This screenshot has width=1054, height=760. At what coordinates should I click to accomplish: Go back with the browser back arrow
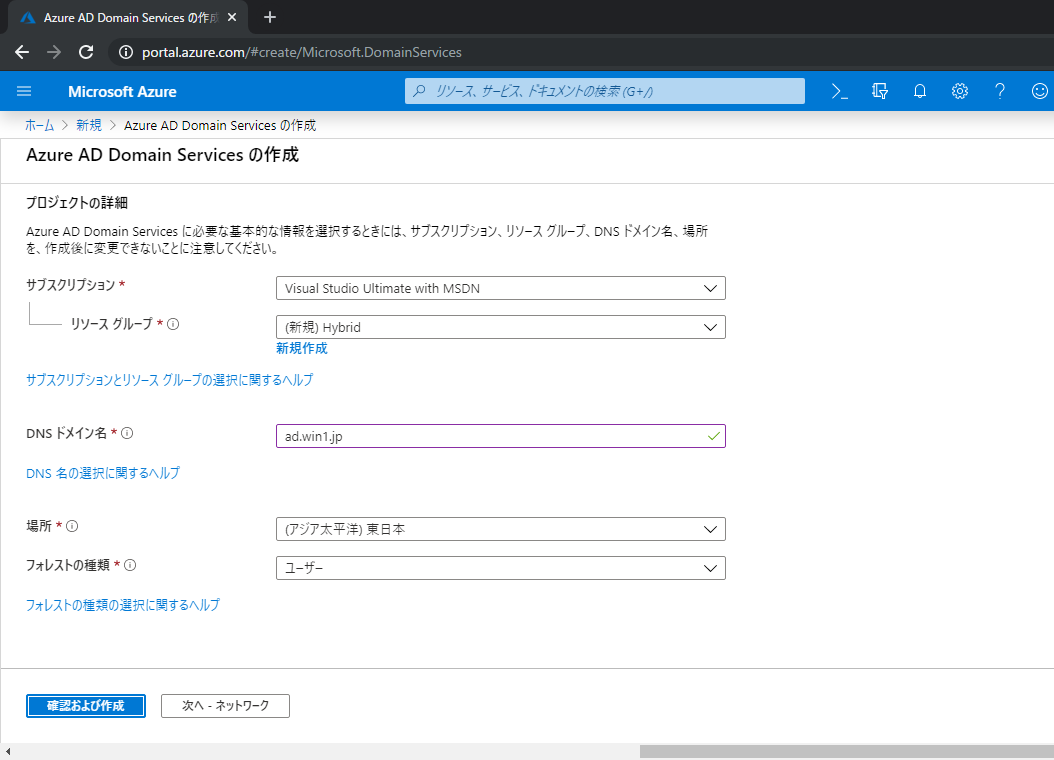22,52
